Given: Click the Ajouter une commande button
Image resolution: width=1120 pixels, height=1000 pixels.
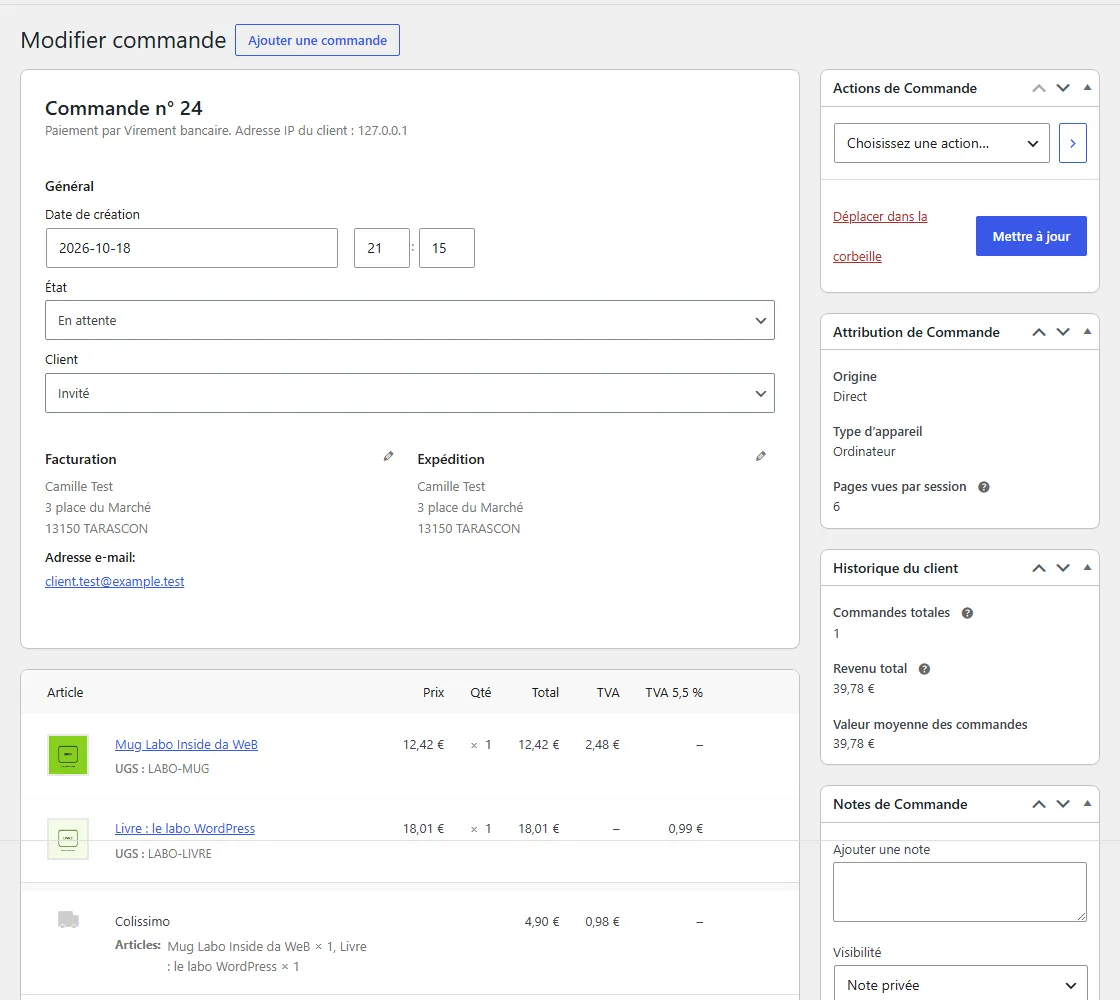Looking at the screenshot, I should [x=317, y=40].
